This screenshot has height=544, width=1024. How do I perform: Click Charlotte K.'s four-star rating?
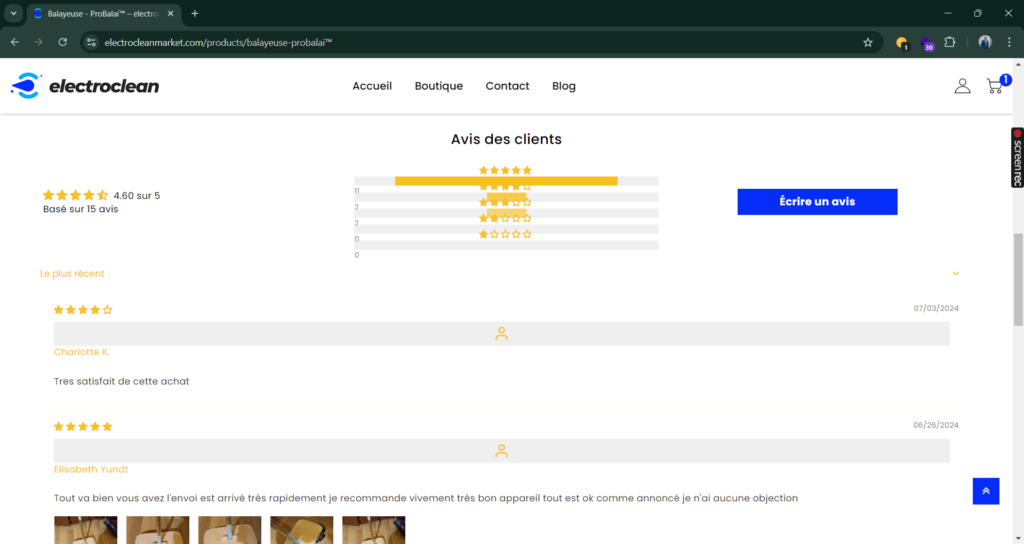pyautogui.click(x=83, y=310)
